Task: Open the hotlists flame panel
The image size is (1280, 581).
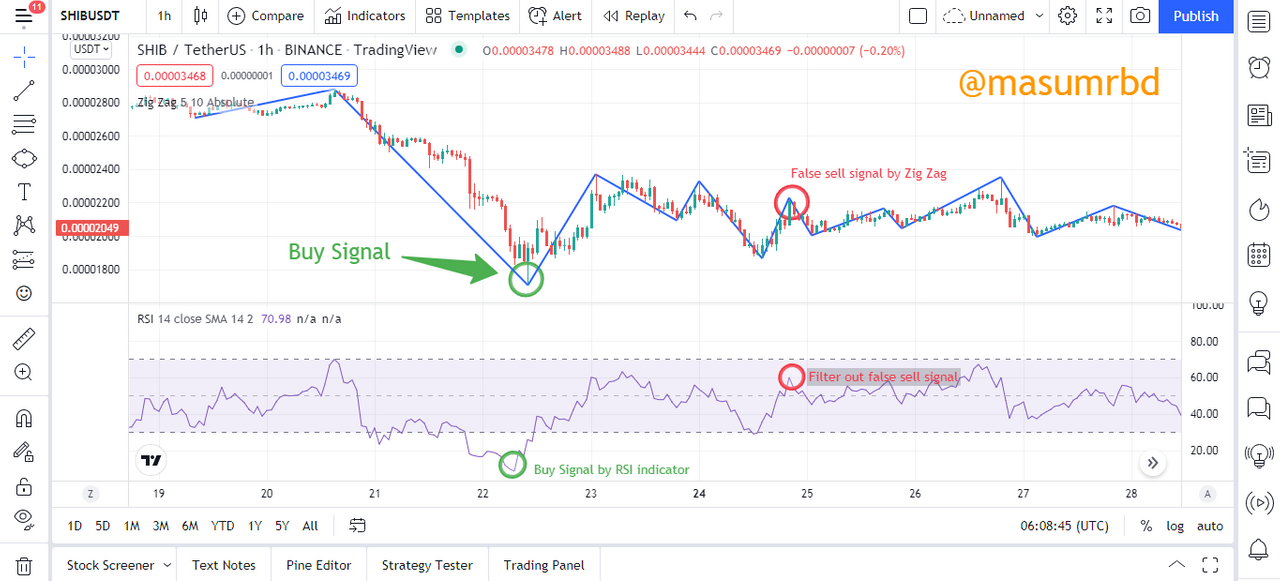Action: click(x=1260, y=208)
